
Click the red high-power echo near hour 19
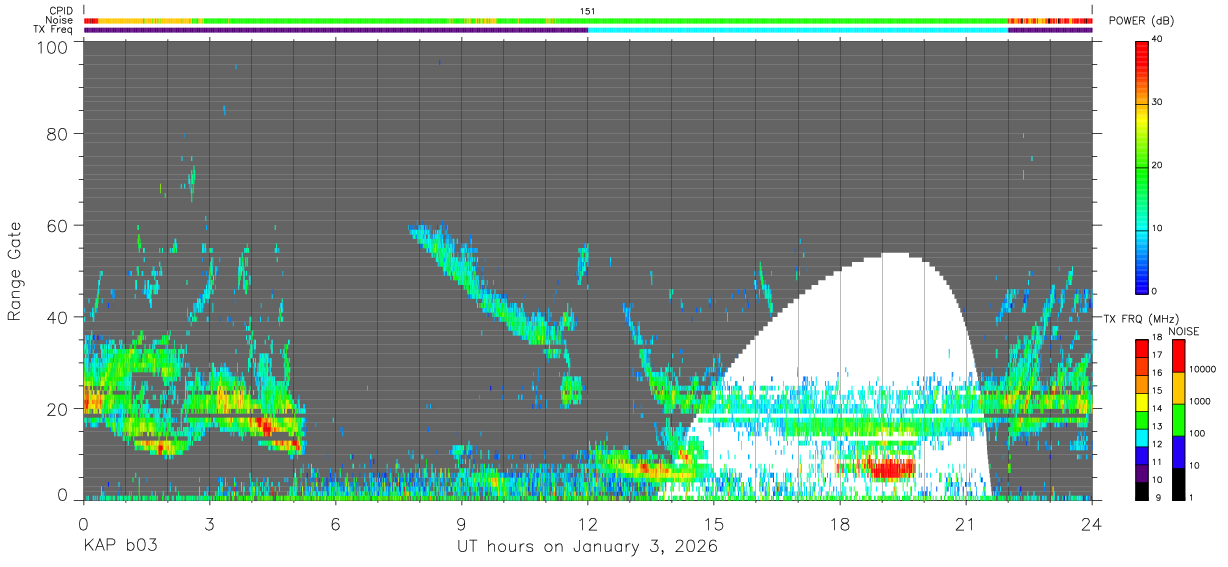pyautogui.click(x=889, y=468)
